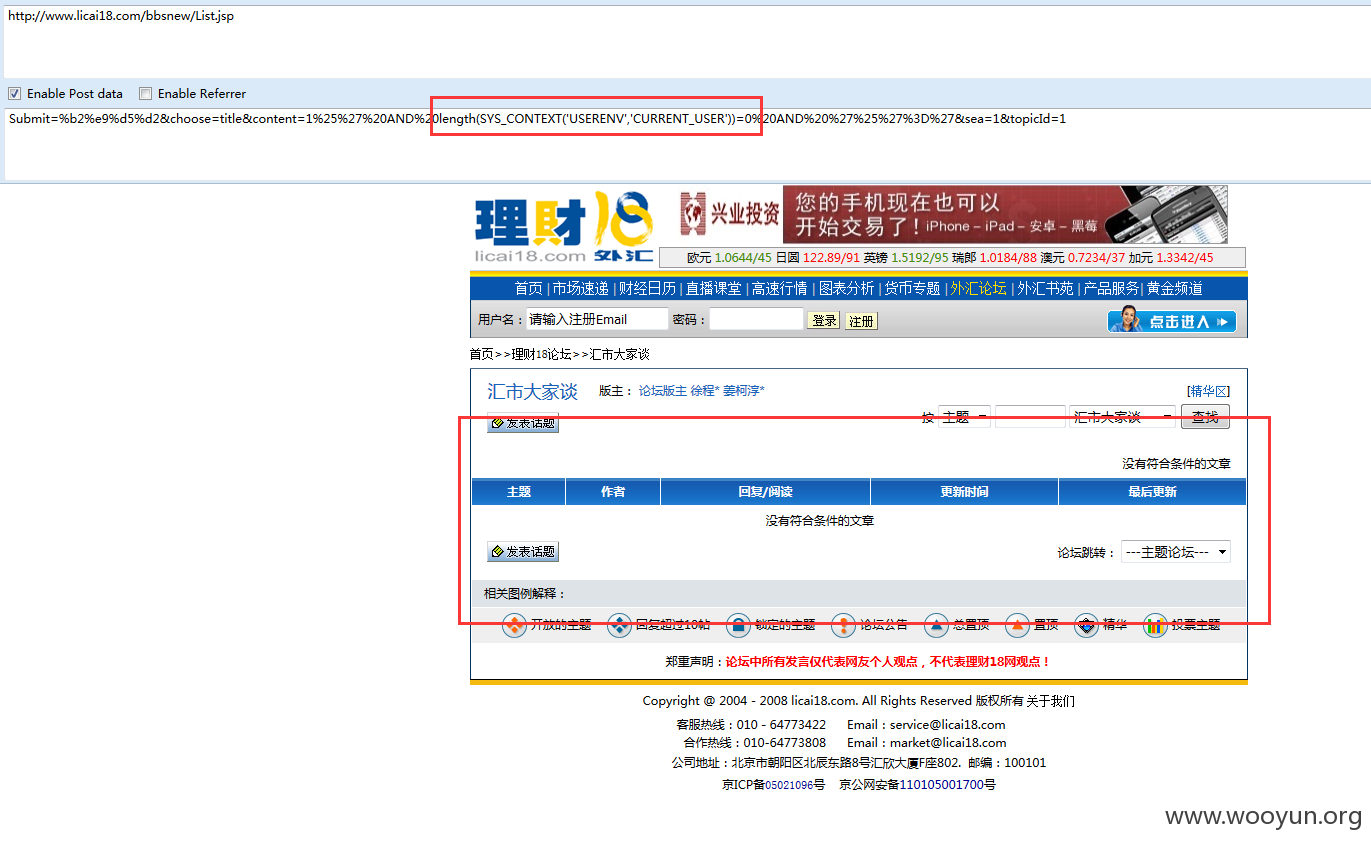The height and width of the screenshot is (845, 1371).
Task: Expand the 论坛跳转 主题论坛 dropdown
Action: (x=1175, y=552)
